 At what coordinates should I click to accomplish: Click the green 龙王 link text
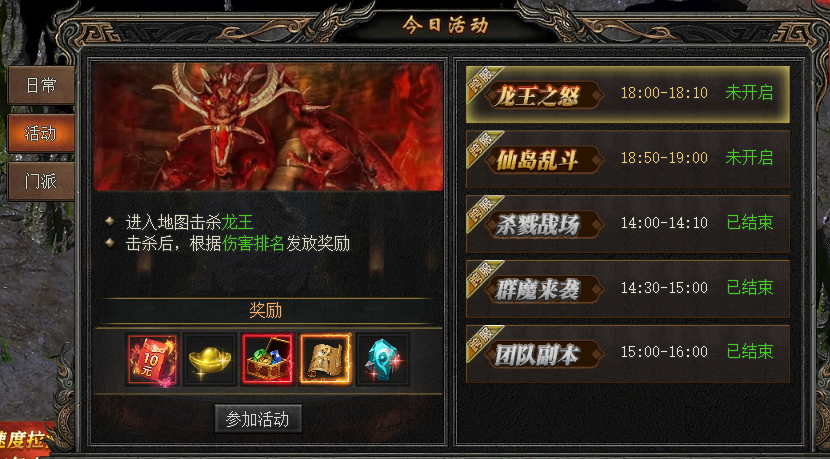[x=237, y=222]
